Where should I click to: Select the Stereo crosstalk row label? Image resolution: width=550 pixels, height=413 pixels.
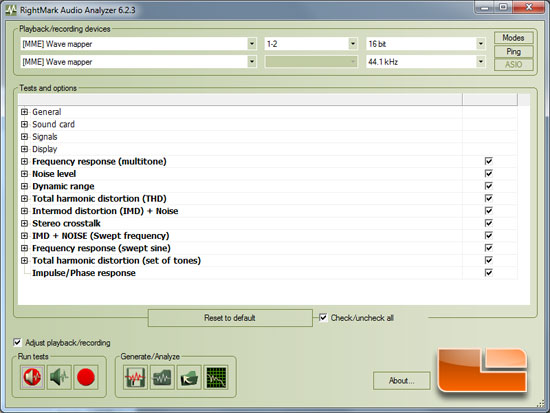point(66,224)
